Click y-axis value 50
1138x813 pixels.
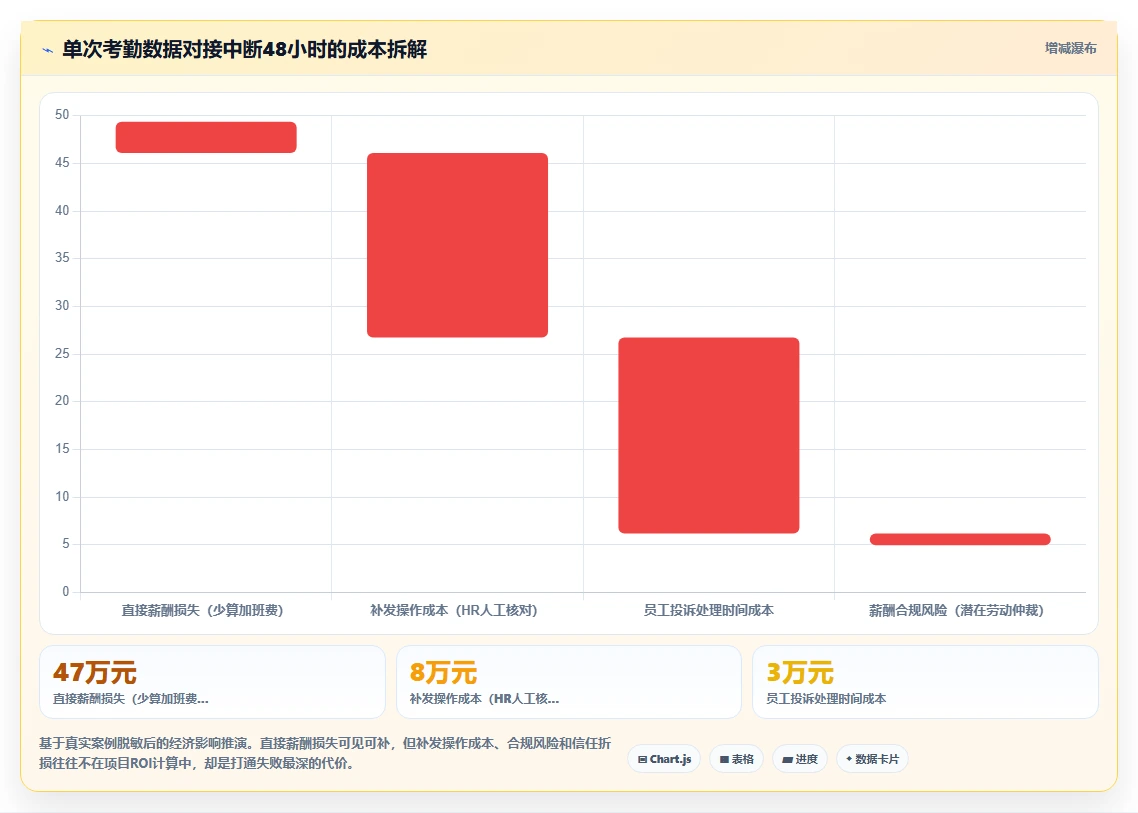pyautogui.click(x=62, y=115)
